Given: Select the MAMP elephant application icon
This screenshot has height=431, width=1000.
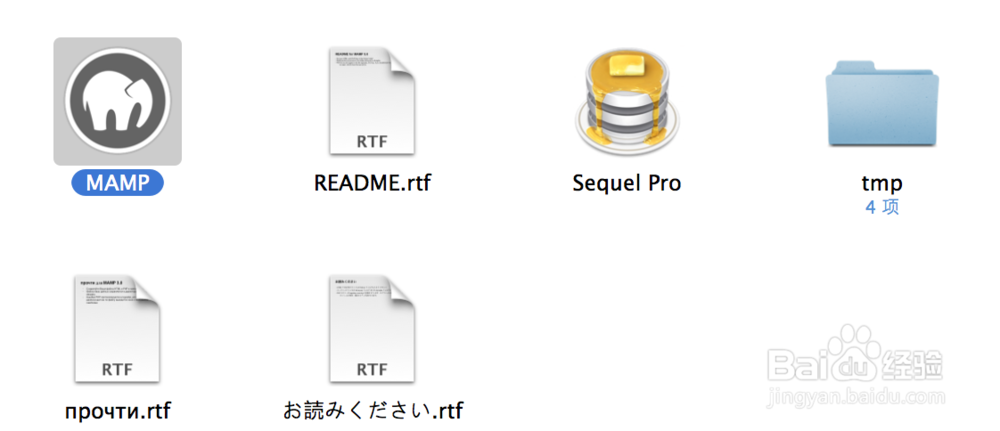Looking at the screenshot, I should [117, 101].
